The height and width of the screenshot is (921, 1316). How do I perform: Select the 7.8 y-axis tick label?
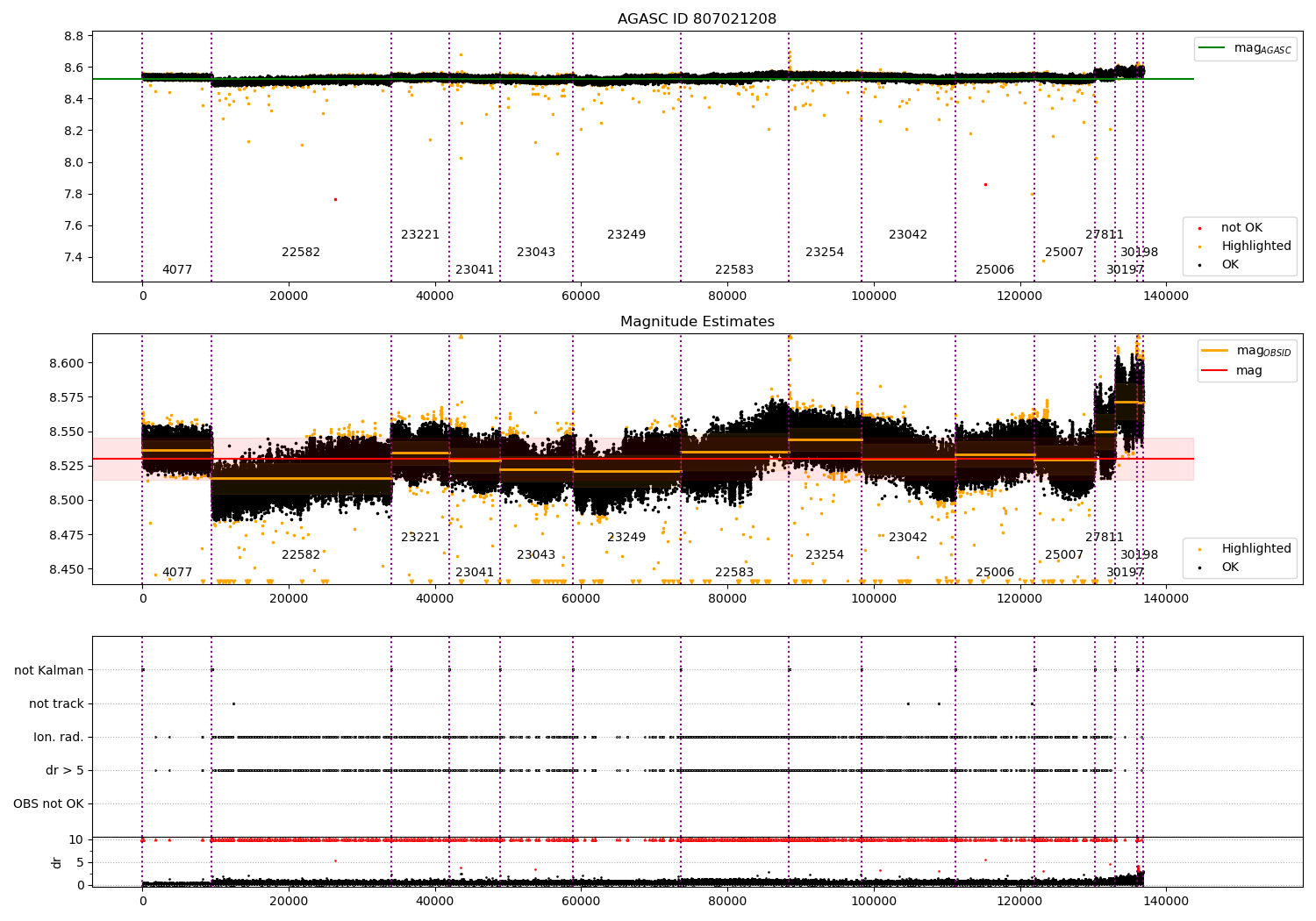[74, 195]
